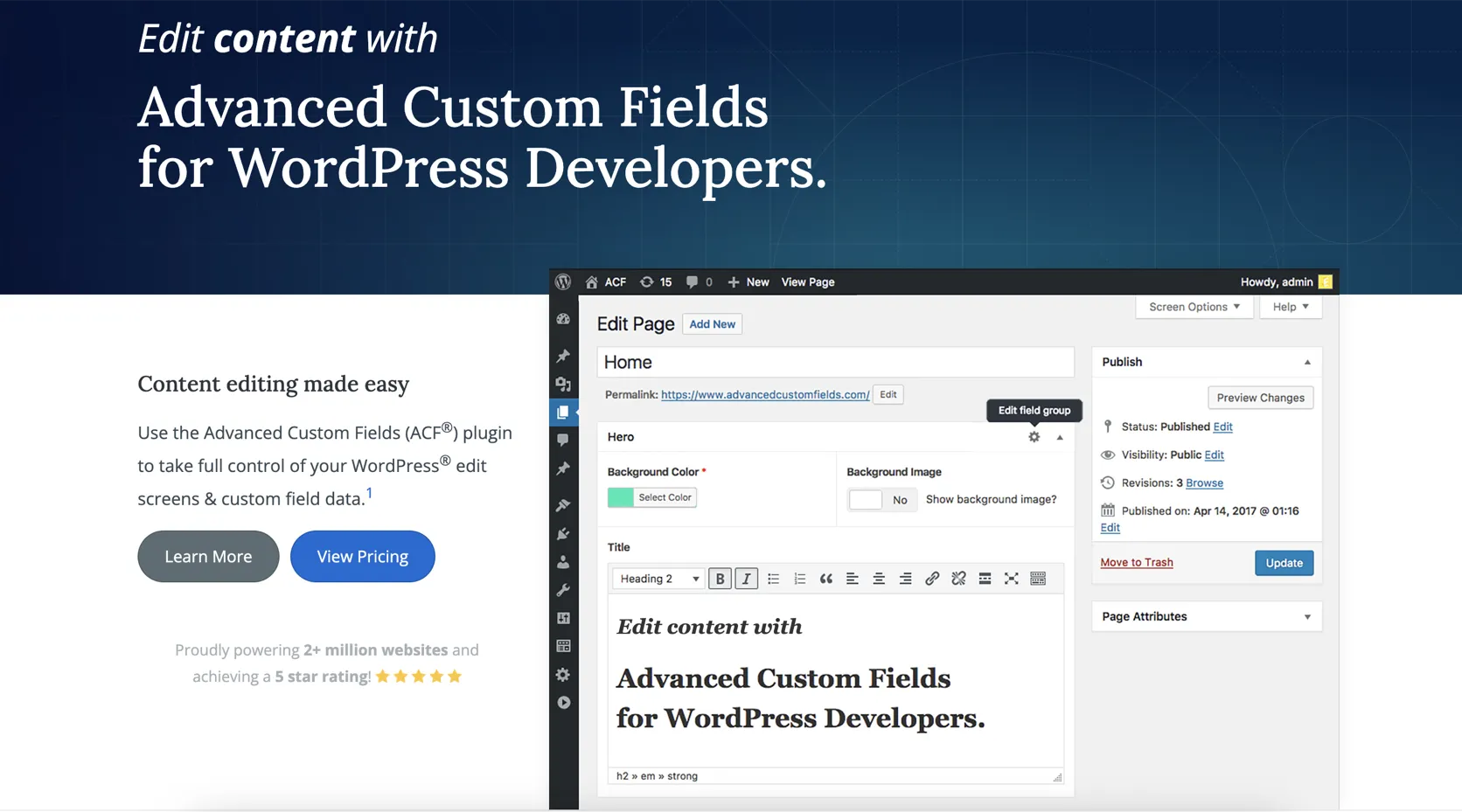
Task: Click the green Background Color swatch
Action: [620, 497]
